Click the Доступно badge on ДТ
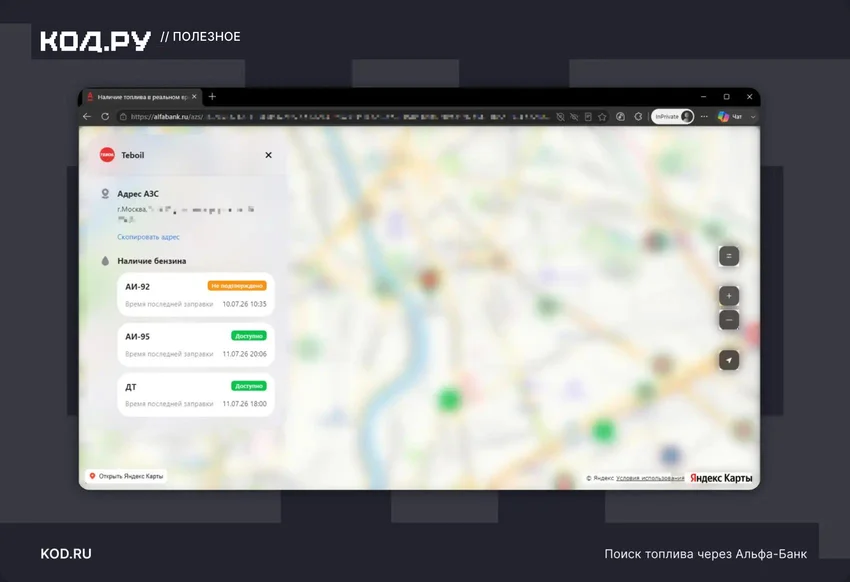 point(249,386)
